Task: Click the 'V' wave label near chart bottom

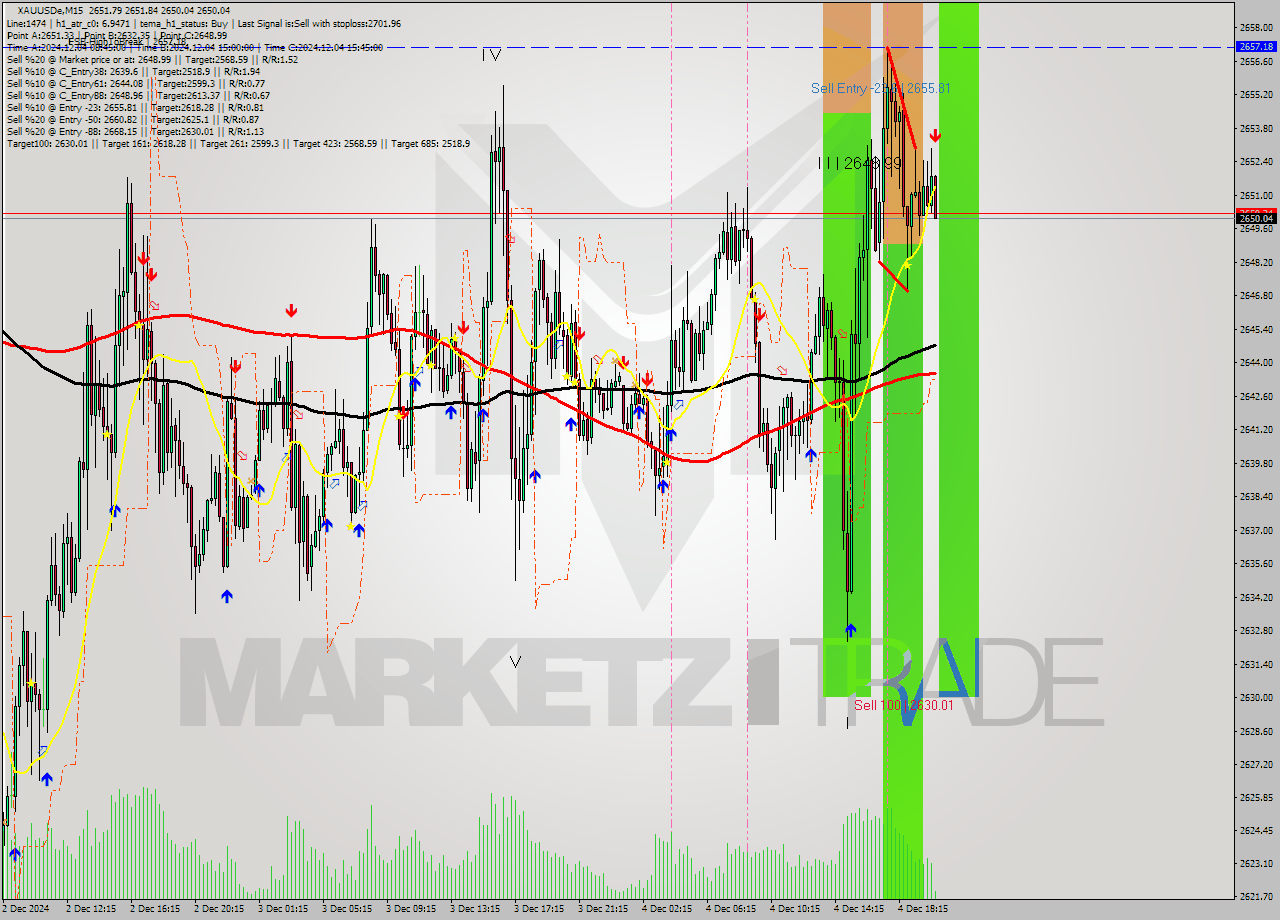Action: click(515, 661)
